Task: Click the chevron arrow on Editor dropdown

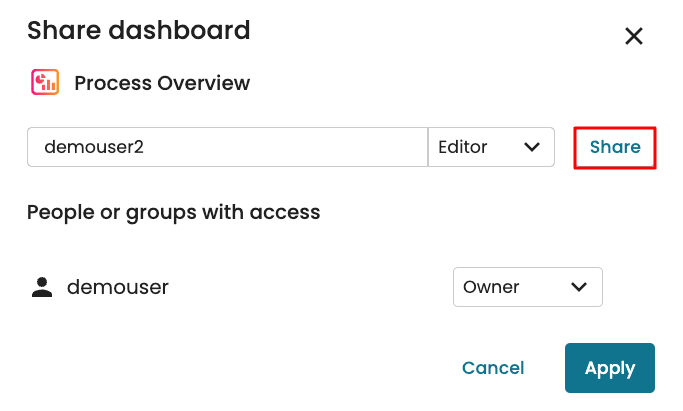Action: pyautogui.click(x=531, y=147)
